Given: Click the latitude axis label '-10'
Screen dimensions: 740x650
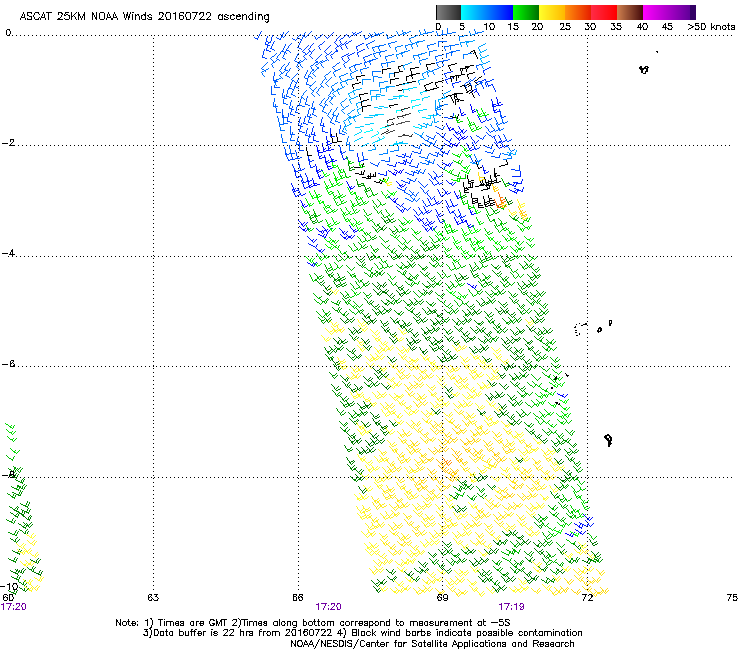Looking at the screenshot, I should click(10, 586).
